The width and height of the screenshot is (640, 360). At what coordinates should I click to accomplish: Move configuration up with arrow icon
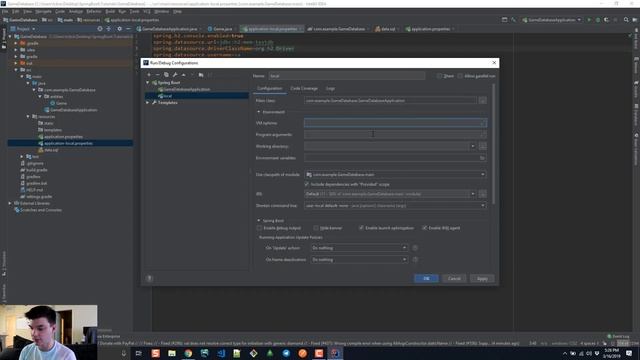click(x=184, y=75)
